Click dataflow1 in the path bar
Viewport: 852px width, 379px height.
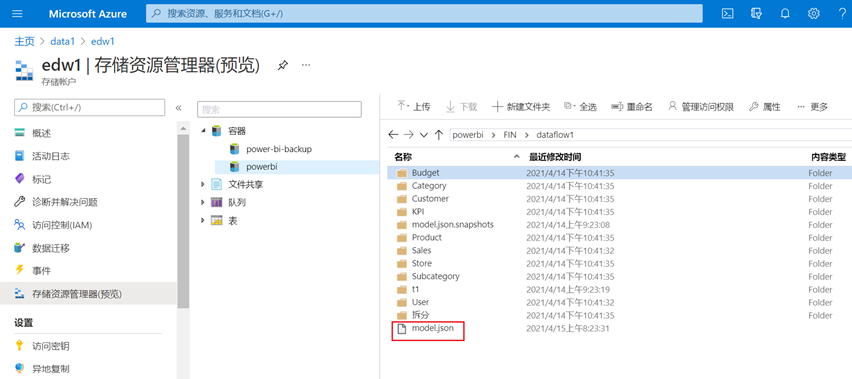(x=555, y=135)
